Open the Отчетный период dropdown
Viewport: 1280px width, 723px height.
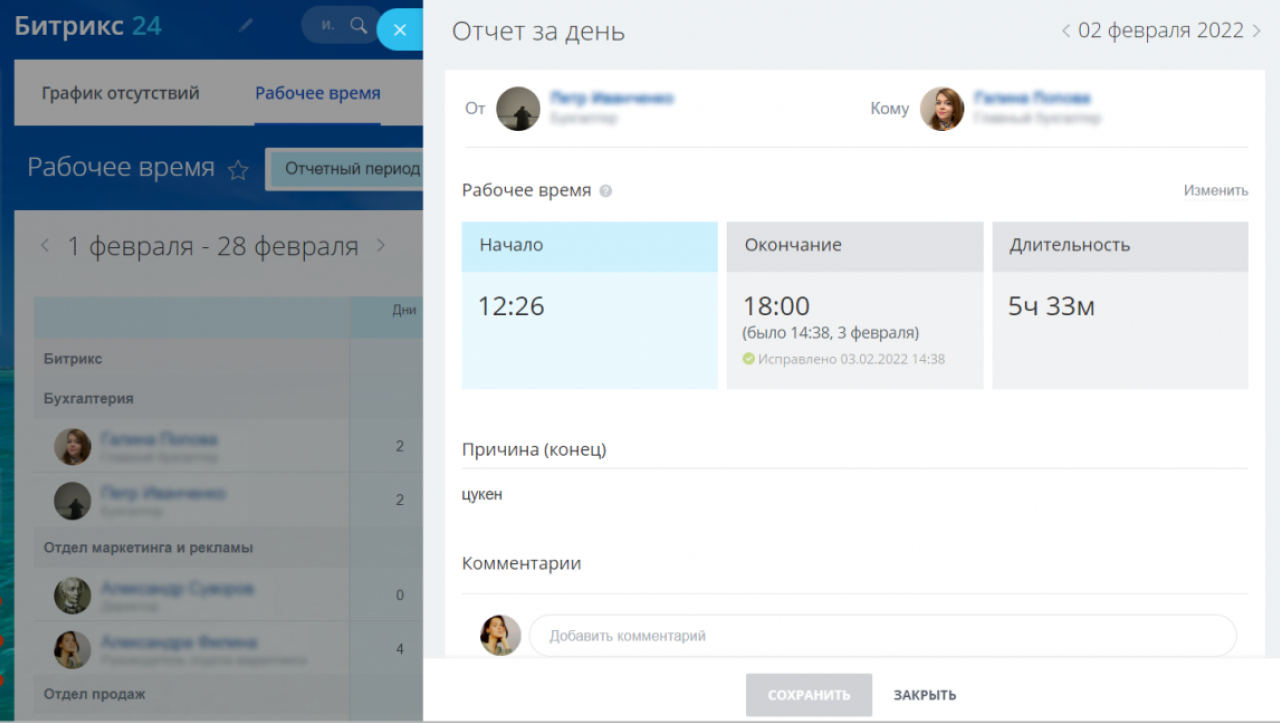(345, 169)
